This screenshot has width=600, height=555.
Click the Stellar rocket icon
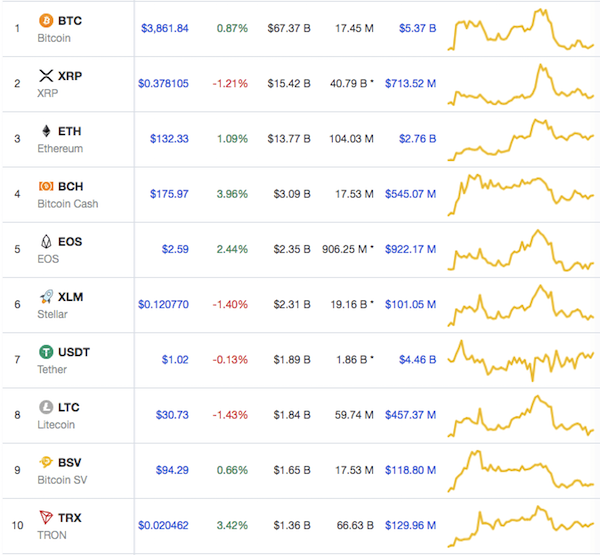tap(45, 297)
